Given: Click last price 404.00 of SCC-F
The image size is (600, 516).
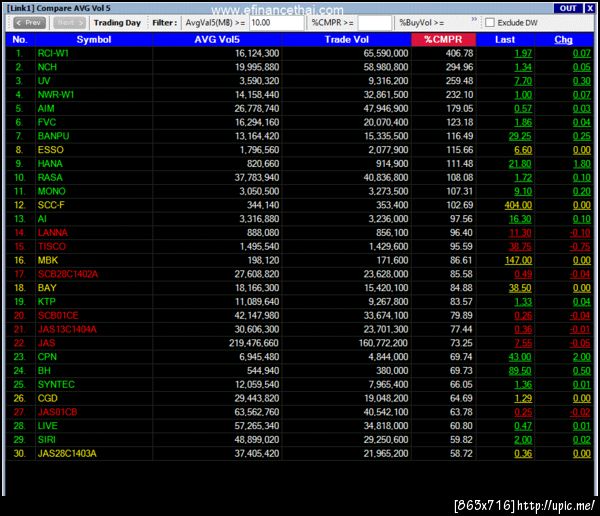Looking at the screenshot, I should click(x=518, y=205).
